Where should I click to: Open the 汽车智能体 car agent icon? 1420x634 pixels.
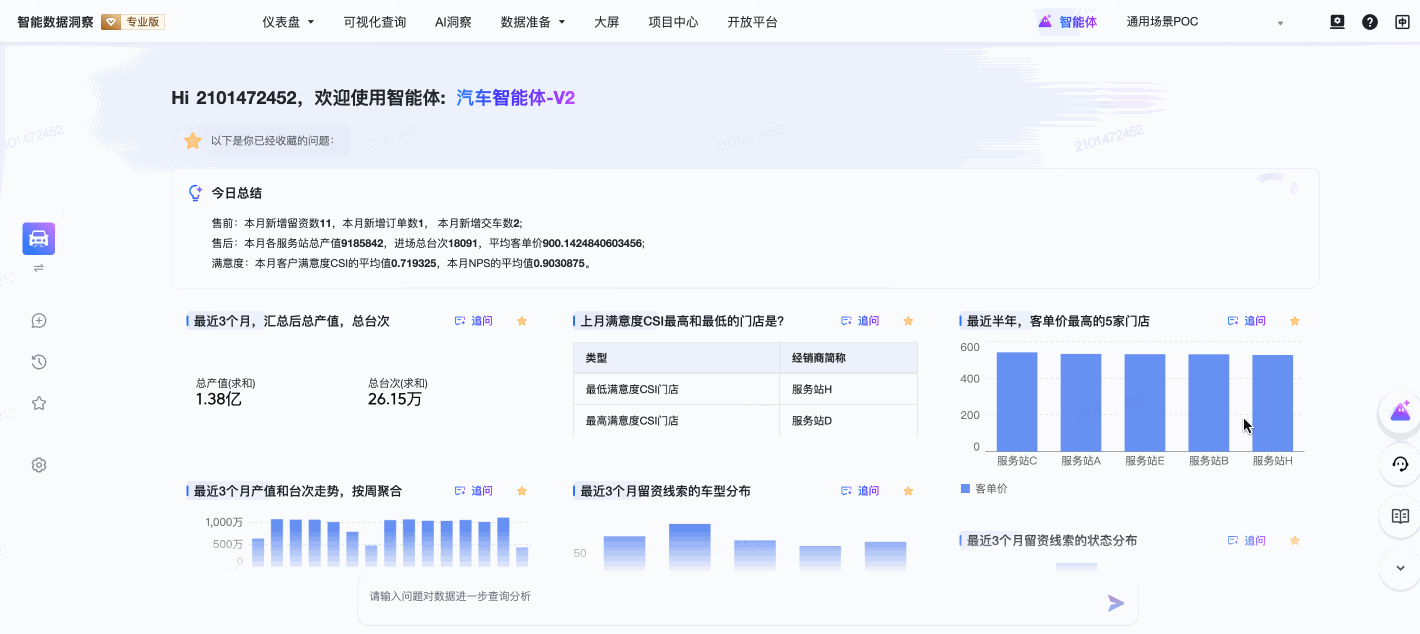[38, 239]
